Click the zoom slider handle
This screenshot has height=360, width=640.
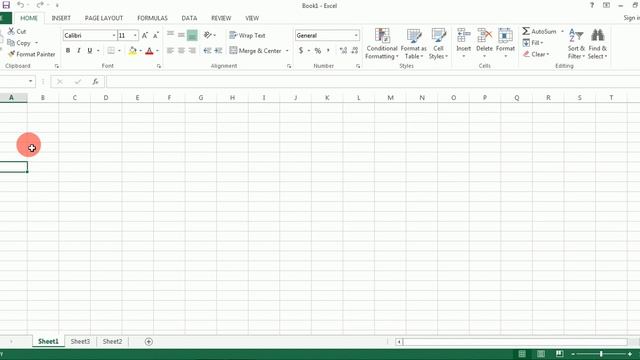pos(601,354)
